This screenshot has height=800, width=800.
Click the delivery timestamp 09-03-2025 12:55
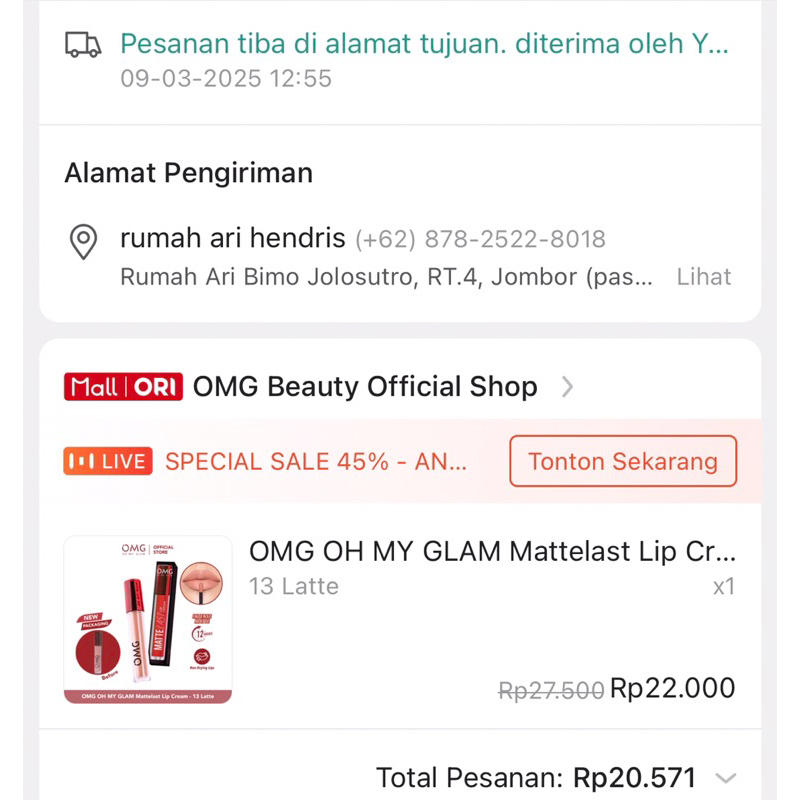point(226,78)
